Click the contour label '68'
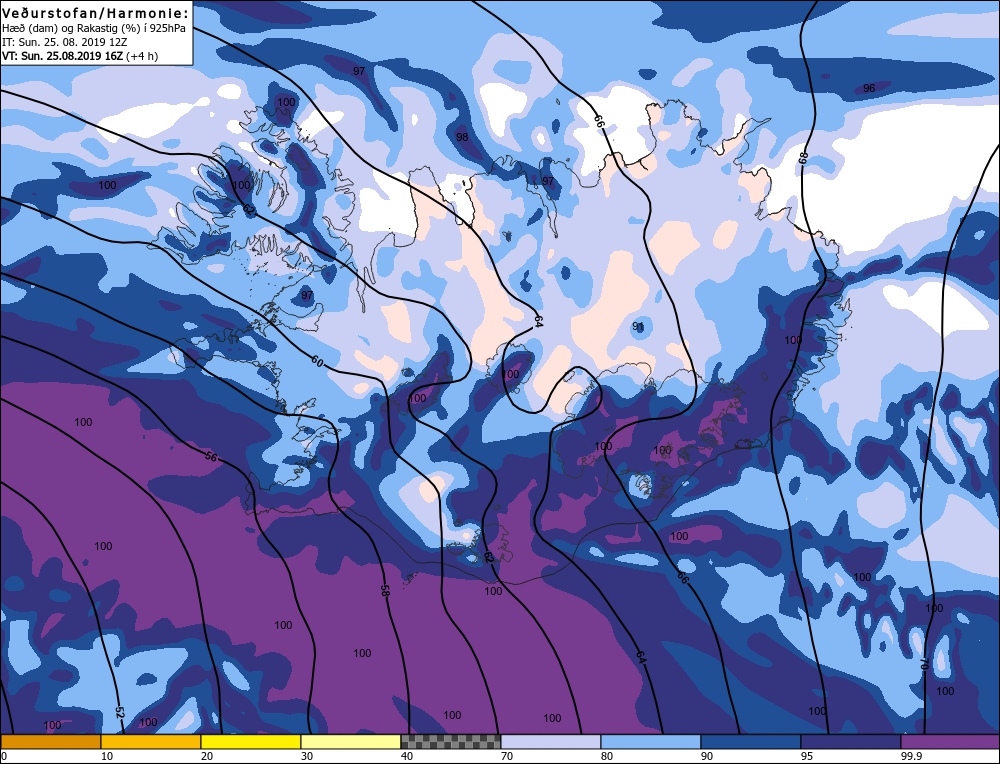Viewport: 1000px width, 764px height. click(x=803, y=157)
